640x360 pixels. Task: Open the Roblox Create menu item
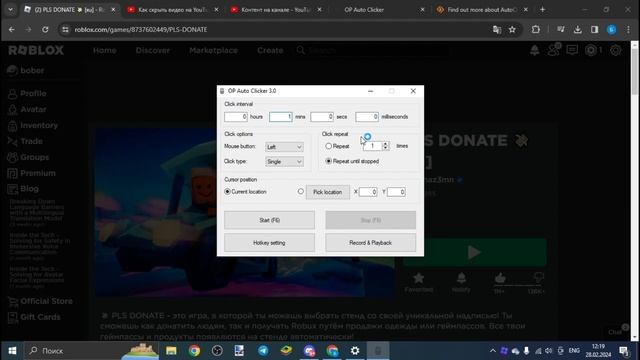click(270, 50)
